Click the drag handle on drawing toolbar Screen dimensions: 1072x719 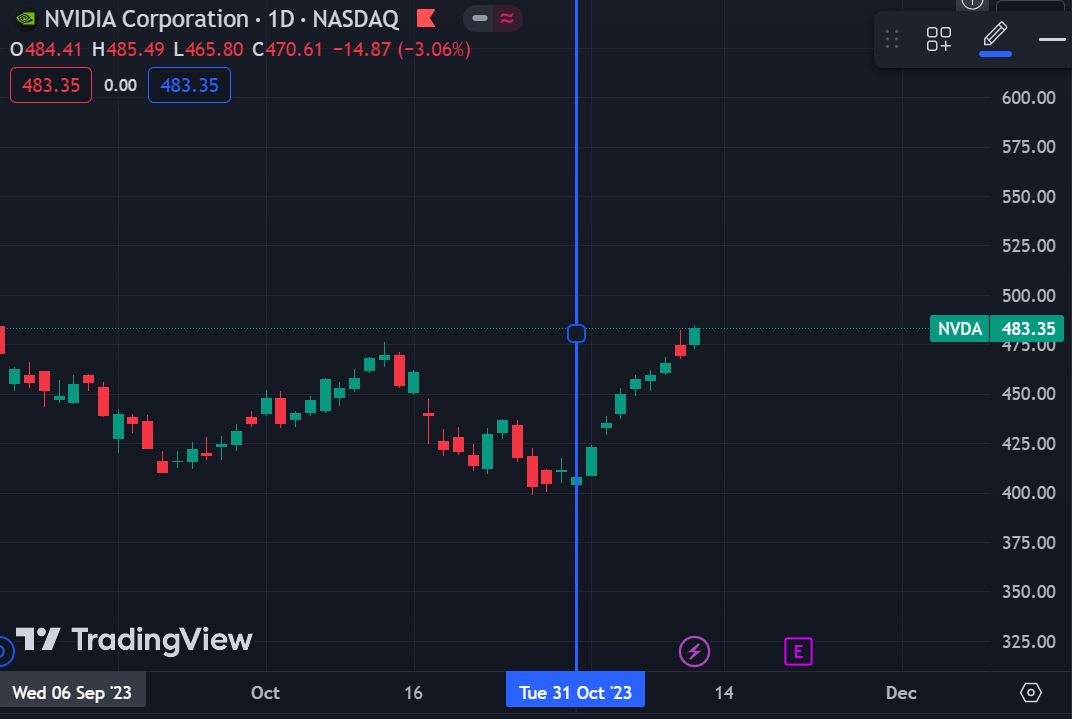pos(892,39)
